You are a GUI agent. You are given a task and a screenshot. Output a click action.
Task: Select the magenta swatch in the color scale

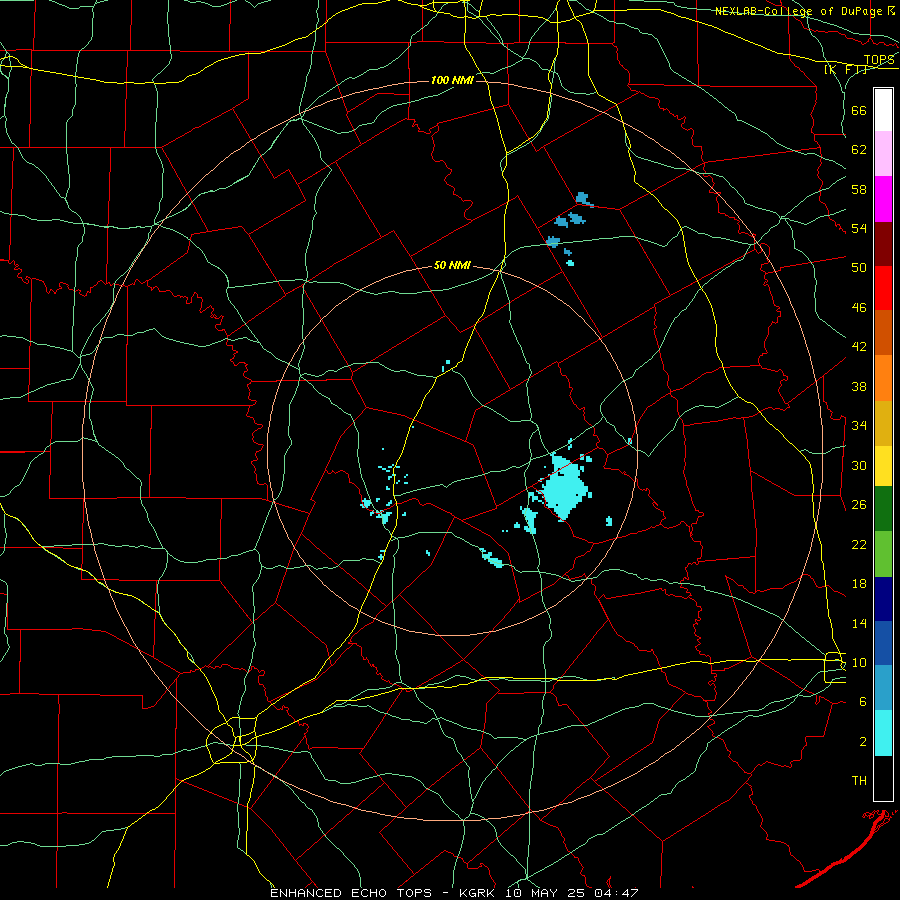pos(883,199)
